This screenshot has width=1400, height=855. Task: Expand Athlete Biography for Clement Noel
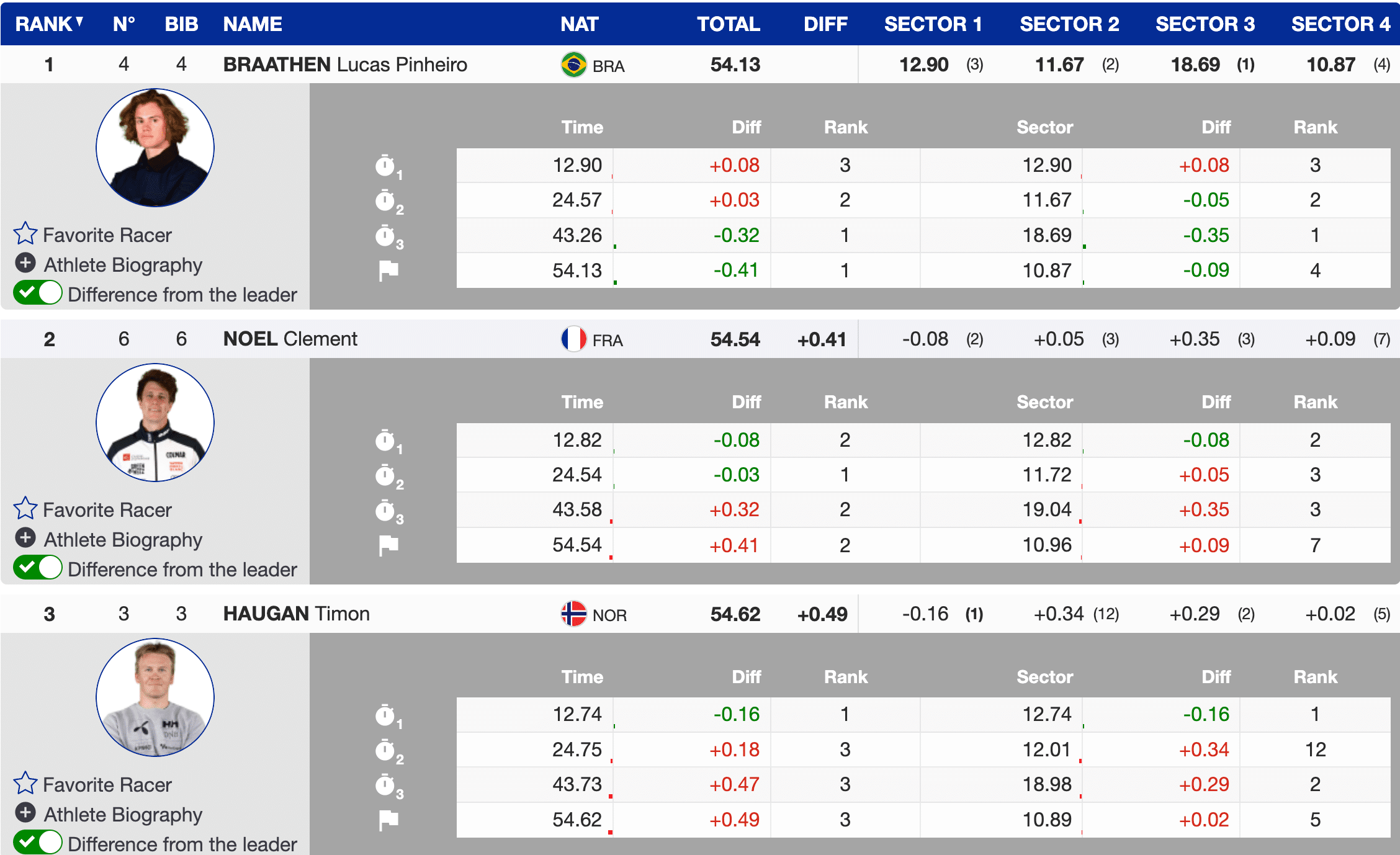point(25,538)
